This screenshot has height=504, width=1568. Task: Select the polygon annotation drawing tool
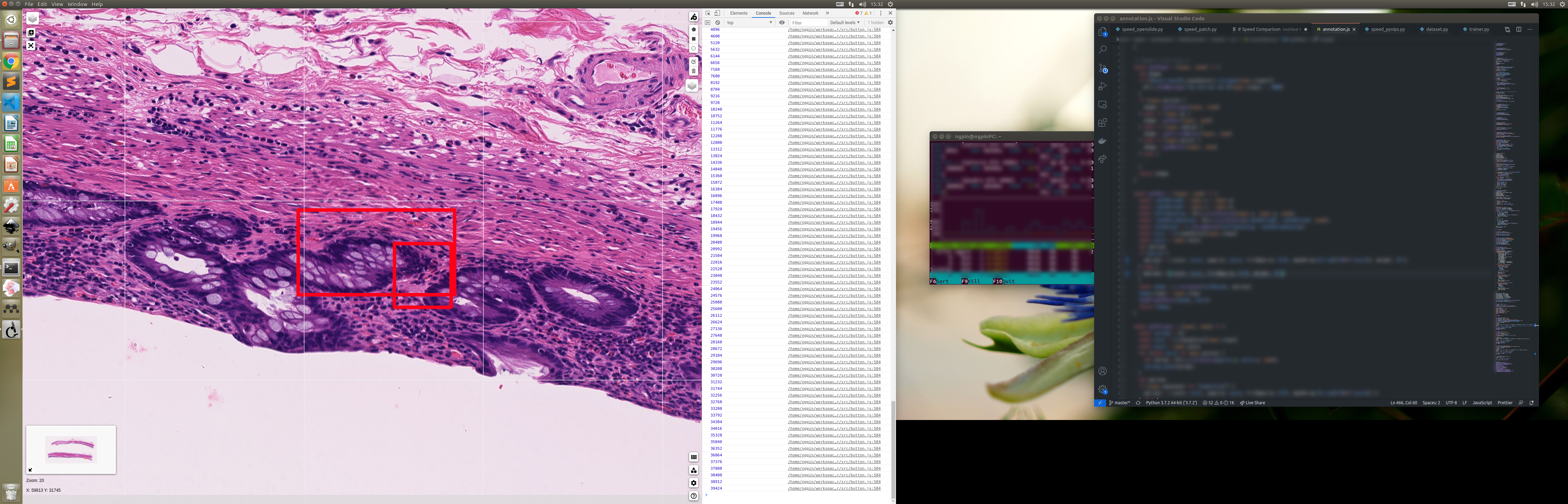(693, 29)
